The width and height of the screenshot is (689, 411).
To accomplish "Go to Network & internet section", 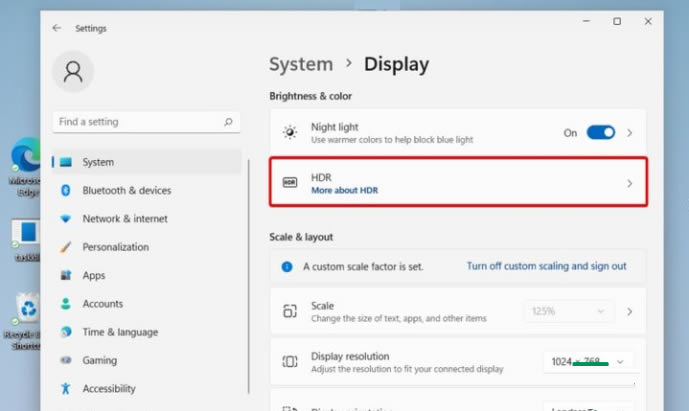I will pyautogui.click(x=125, y=218).
